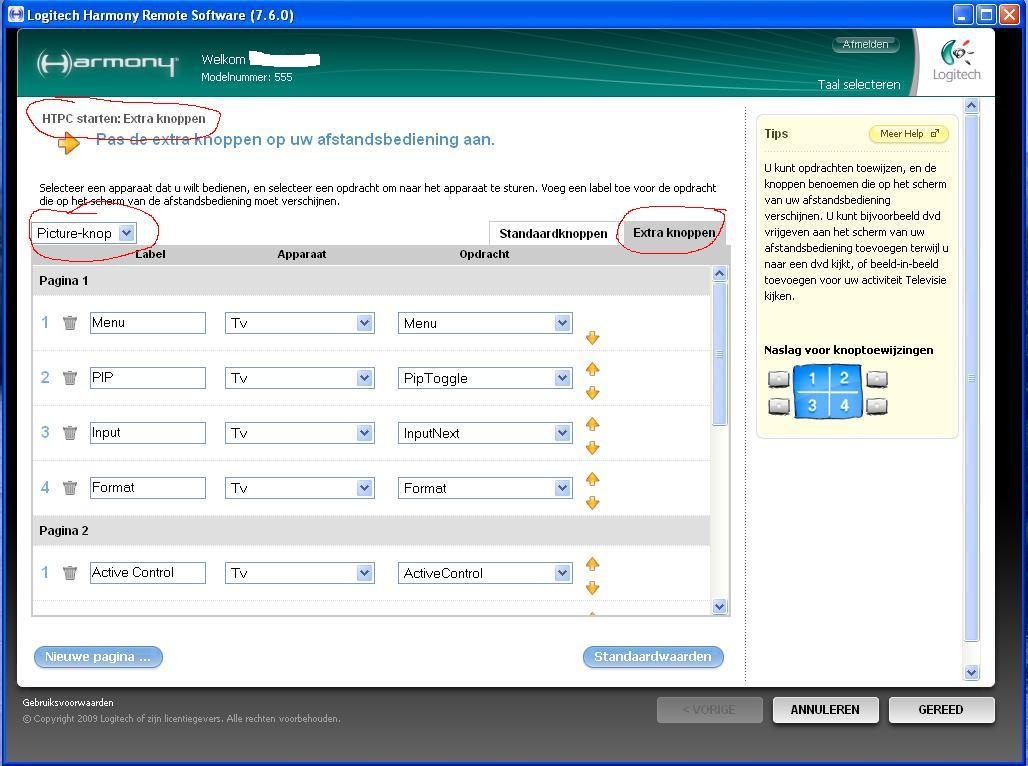Move the Menu row down with arrow
Viewport: 1028px width, 766px height.
tap(592, 338)
